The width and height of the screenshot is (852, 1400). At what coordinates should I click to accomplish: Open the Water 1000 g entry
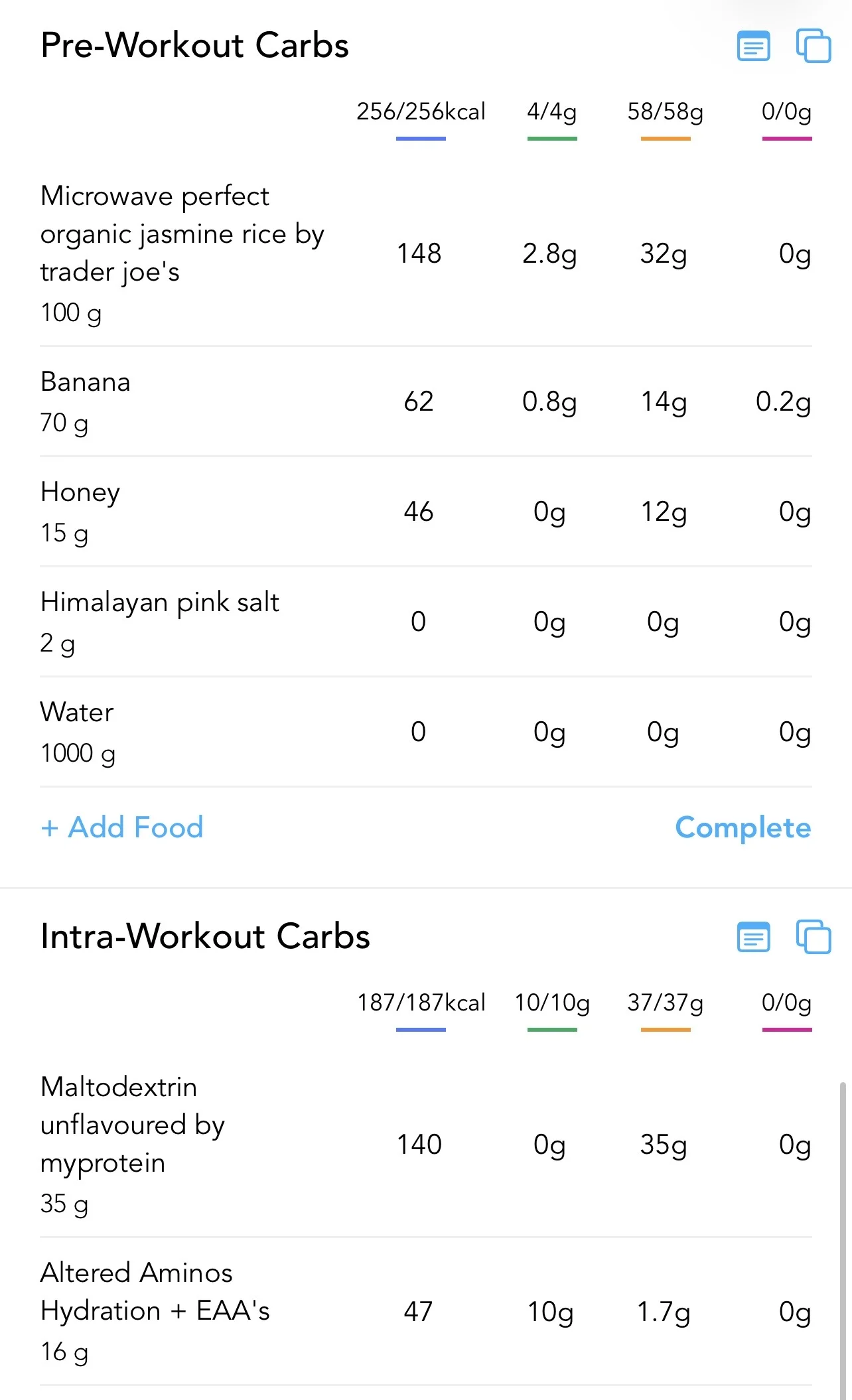click(426, 732)
